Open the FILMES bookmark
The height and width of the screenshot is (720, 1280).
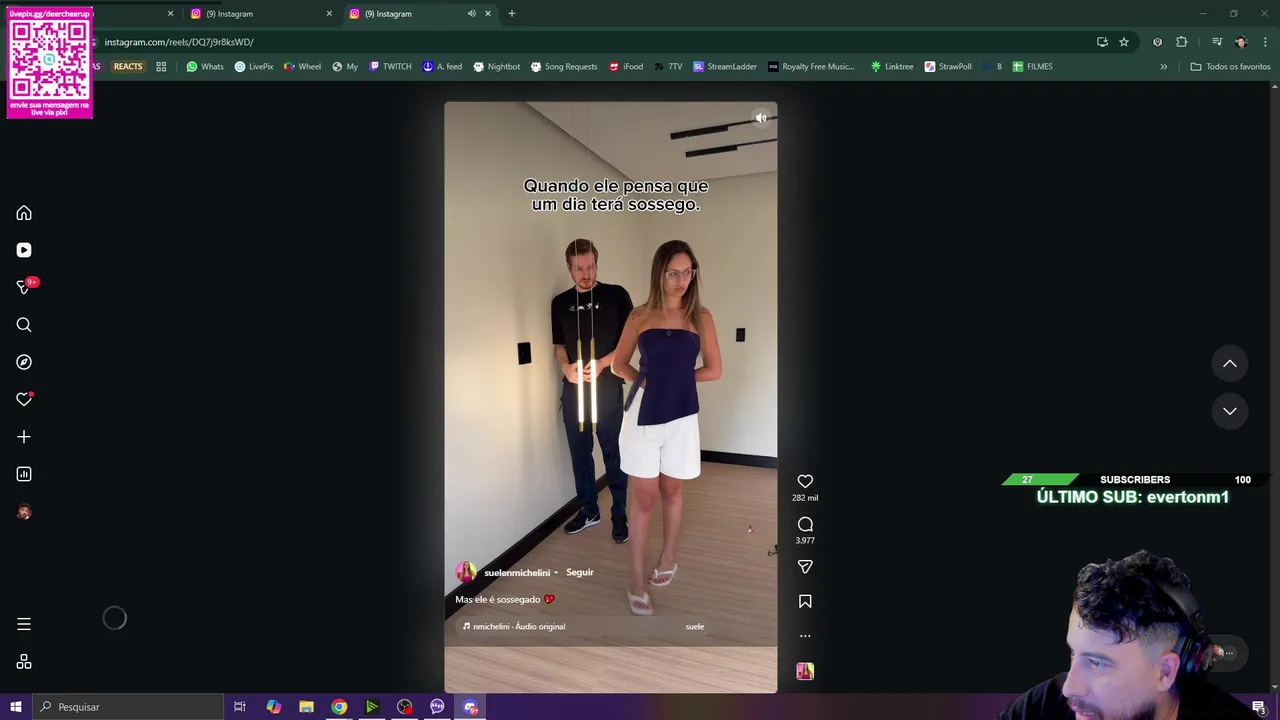click(1032, 67)
